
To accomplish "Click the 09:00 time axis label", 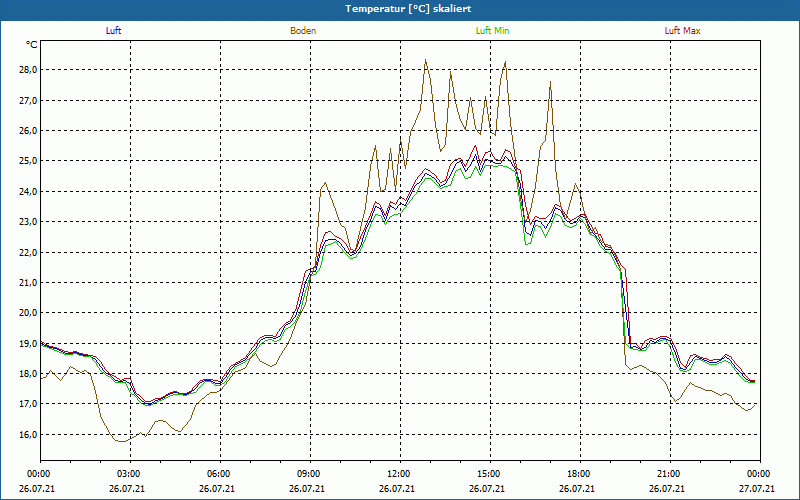I will tap(309, 474).
